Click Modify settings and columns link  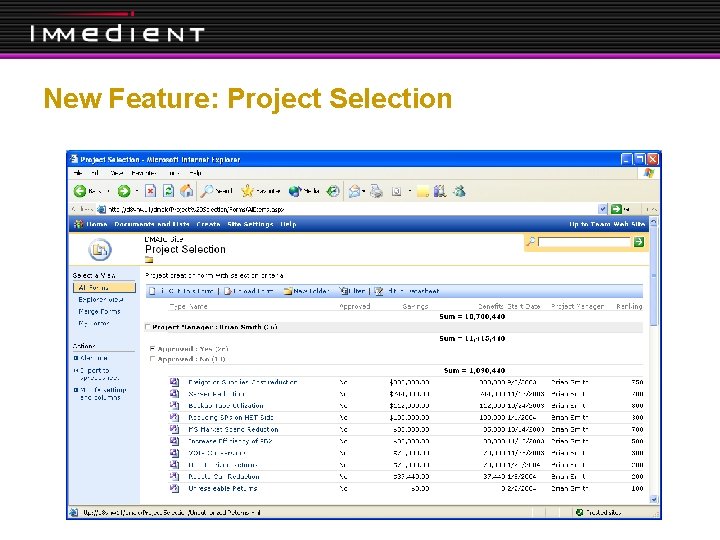click(103, 394)
